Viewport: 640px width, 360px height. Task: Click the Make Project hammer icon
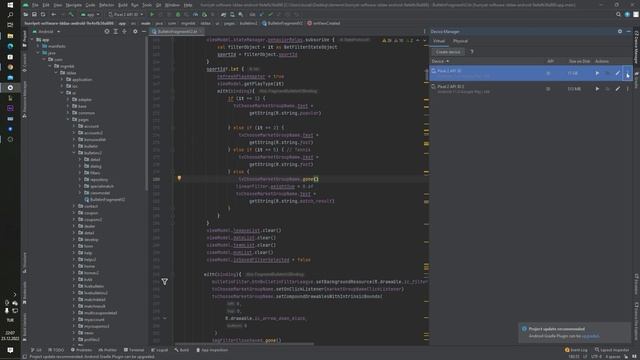71,14
